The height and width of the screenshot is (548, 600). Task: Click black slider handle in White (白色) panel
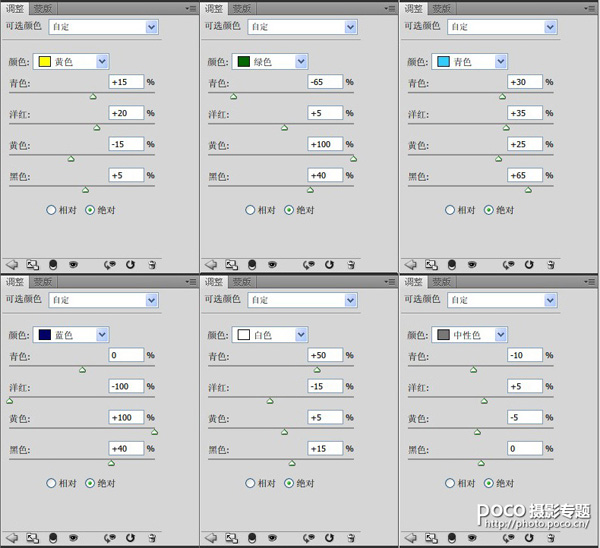point(292,463)
